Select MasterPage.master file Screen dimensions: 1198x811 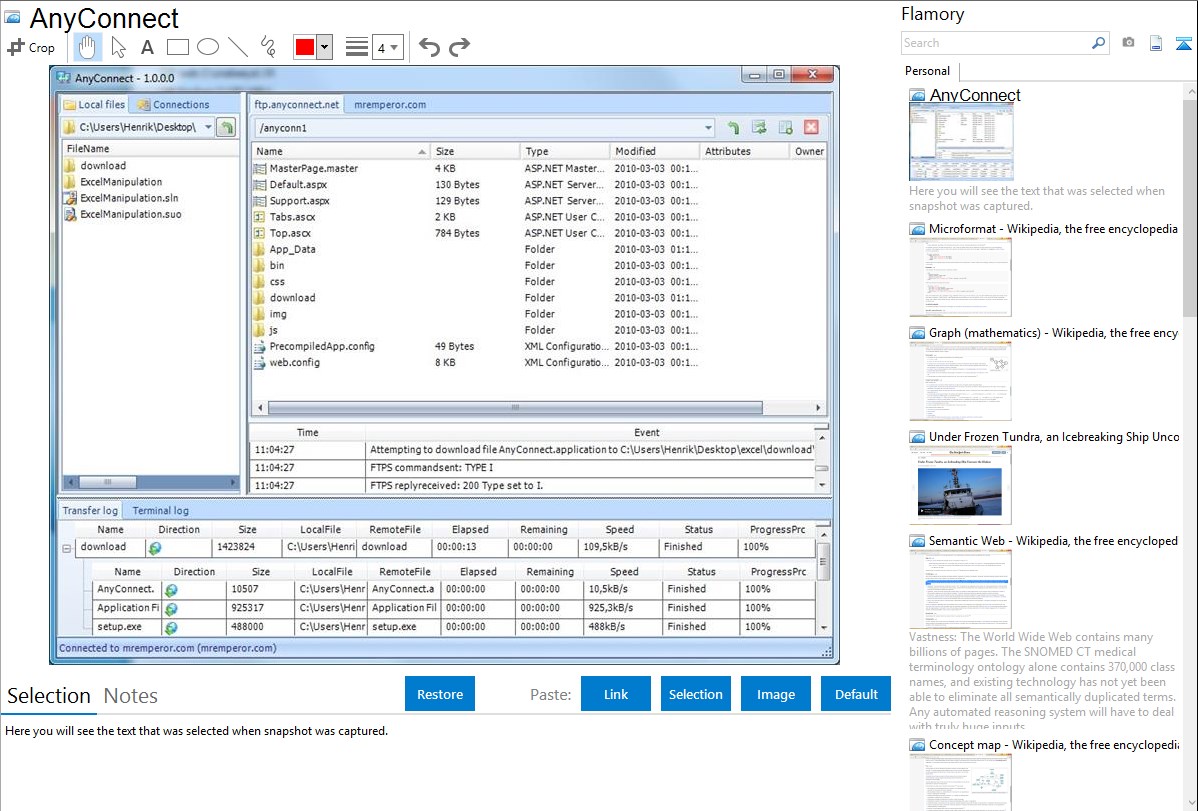pyautogui.click(x=313, y=168)
